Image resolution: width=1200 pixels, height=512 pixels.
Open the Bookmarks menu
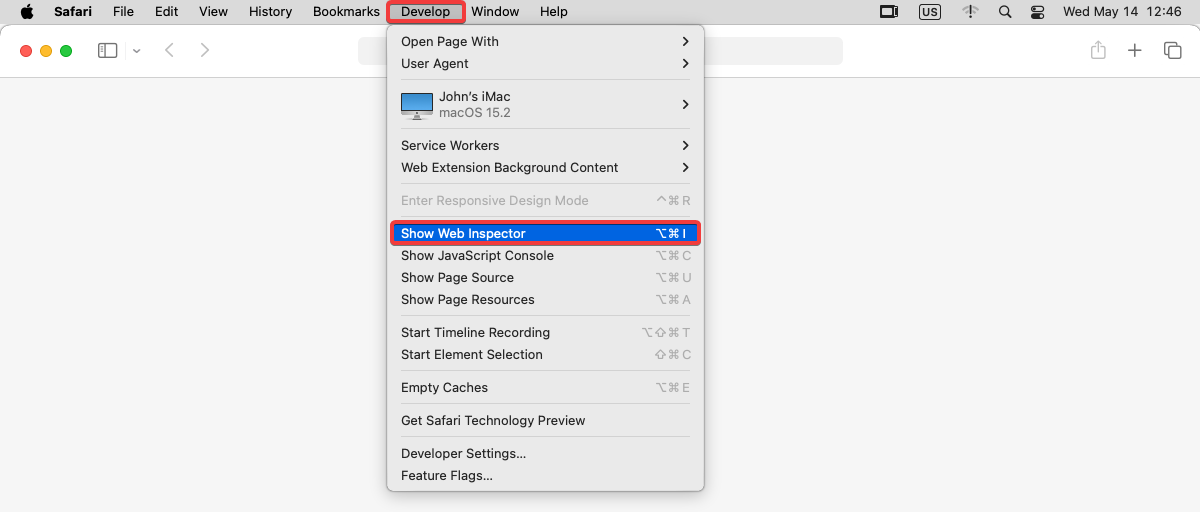pyautogui.click(x=346, y=12)
